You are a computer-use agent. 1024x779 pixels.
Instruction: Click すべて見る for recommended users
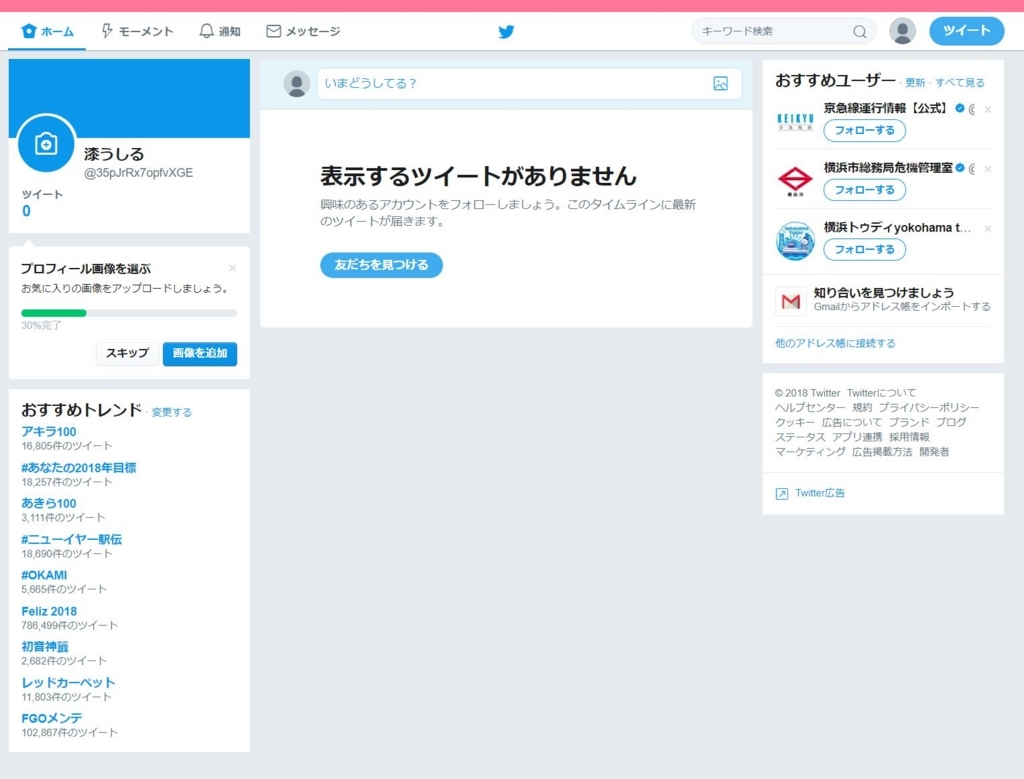(960, 82)
